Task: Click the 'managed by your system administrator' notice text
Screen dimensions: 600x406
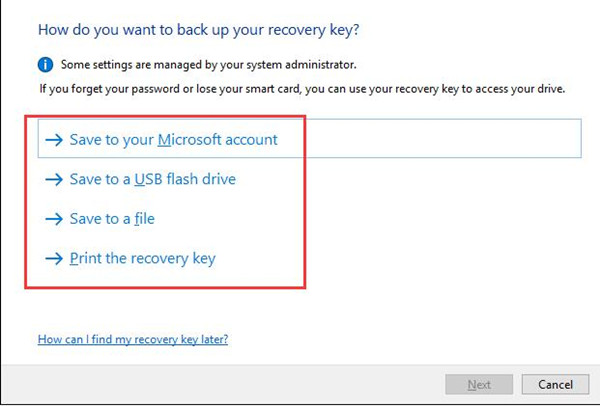Action: (209, 64)
